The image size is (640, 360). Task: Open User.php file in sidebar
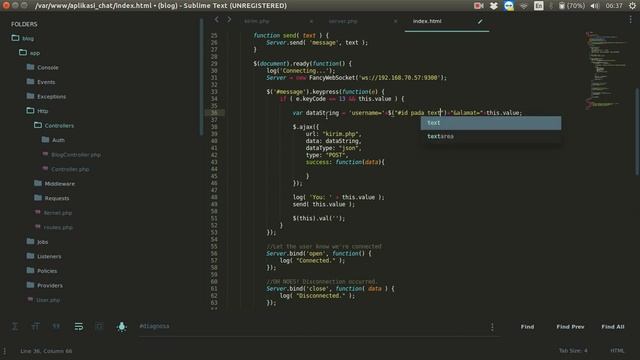(44, 300)
